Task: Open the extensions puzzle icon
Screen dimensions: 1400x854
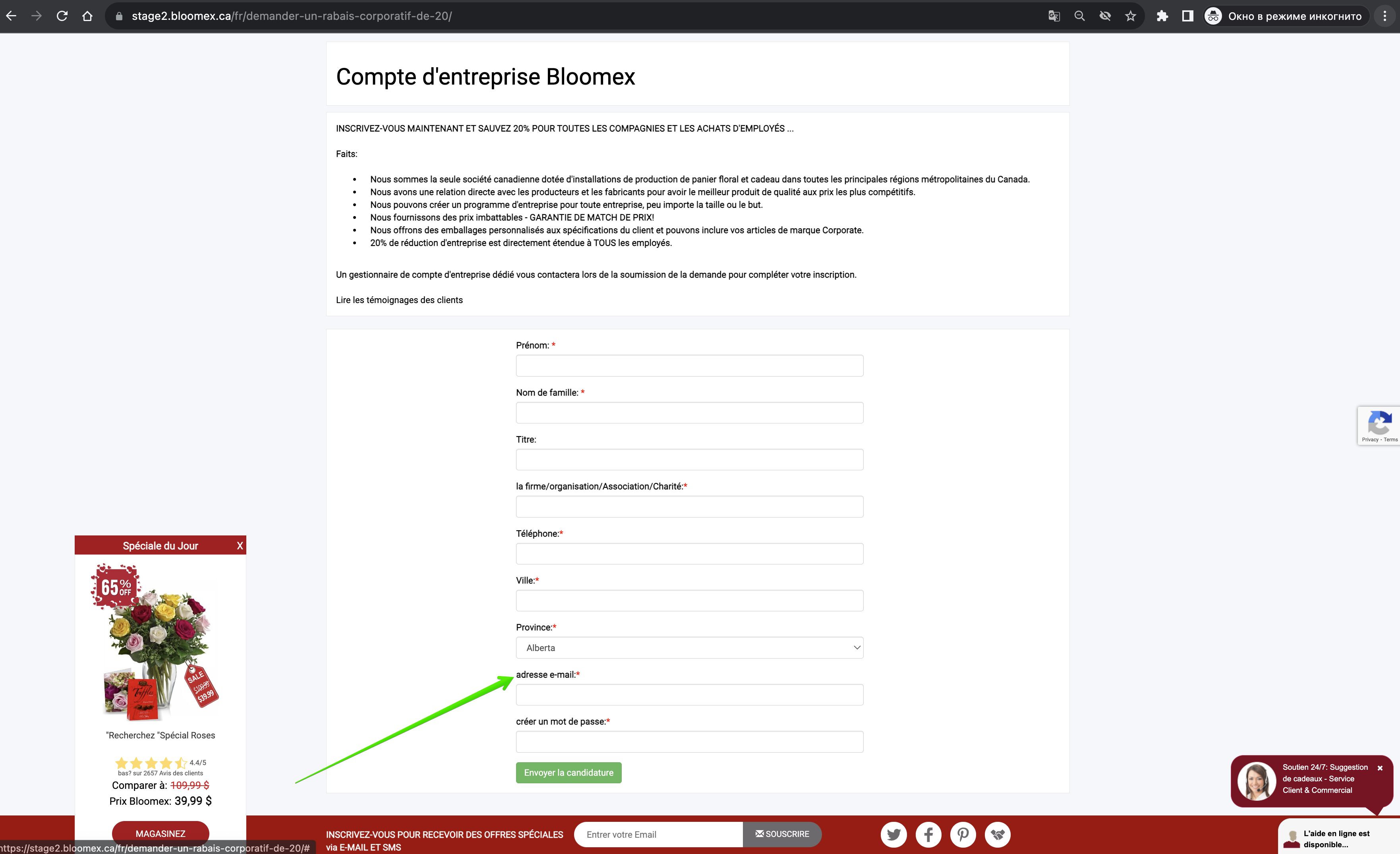Action: [1162, 16]
